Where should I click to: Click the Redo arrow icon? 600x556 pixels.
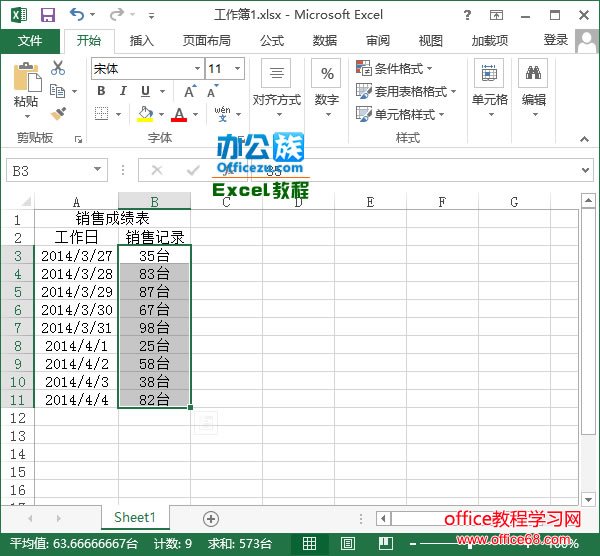coord(117,15)
